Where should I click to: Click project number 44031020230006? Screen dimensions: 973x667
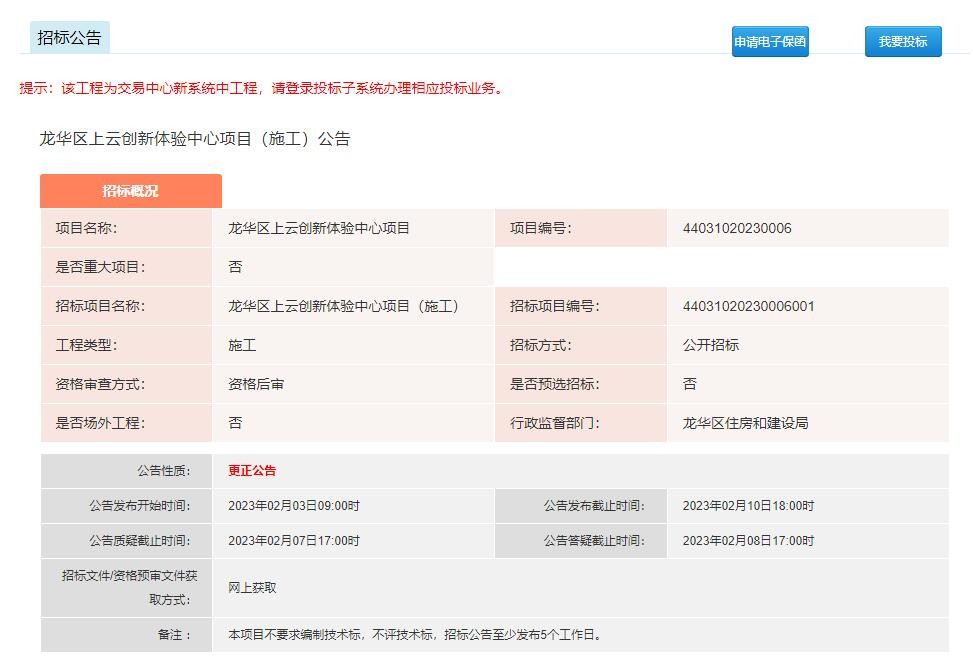[x=737, y=228]
